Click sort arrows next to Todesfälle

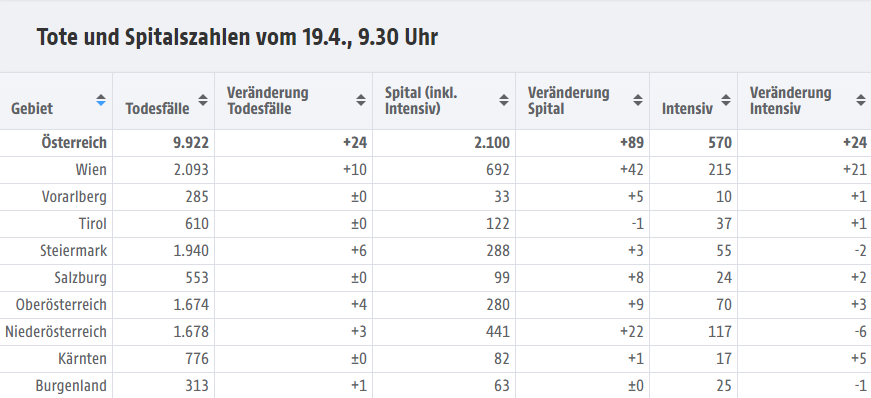[x=203, y=101]
